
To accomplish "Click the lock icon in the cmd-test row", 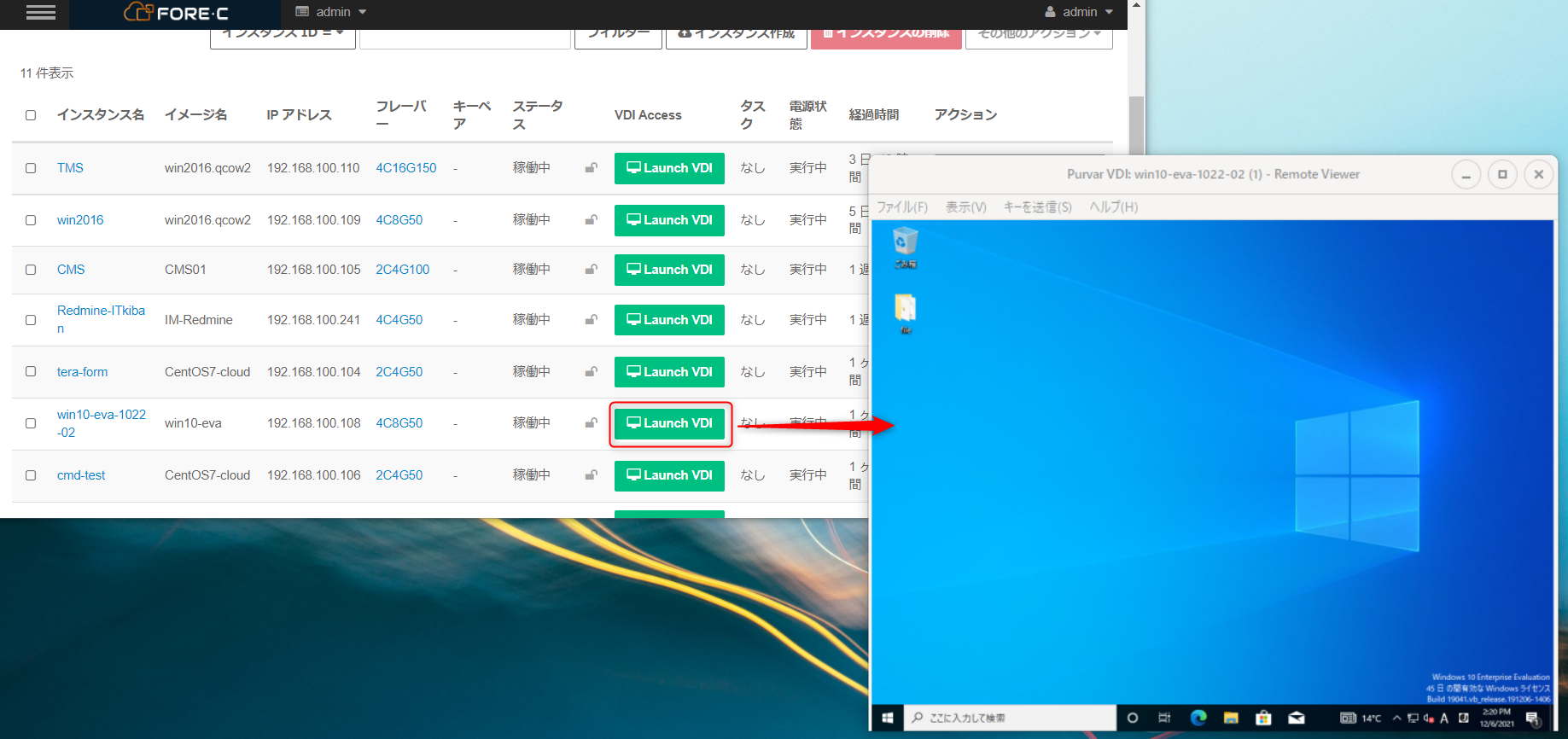I will pyautogui.click(x=591, y=475).
